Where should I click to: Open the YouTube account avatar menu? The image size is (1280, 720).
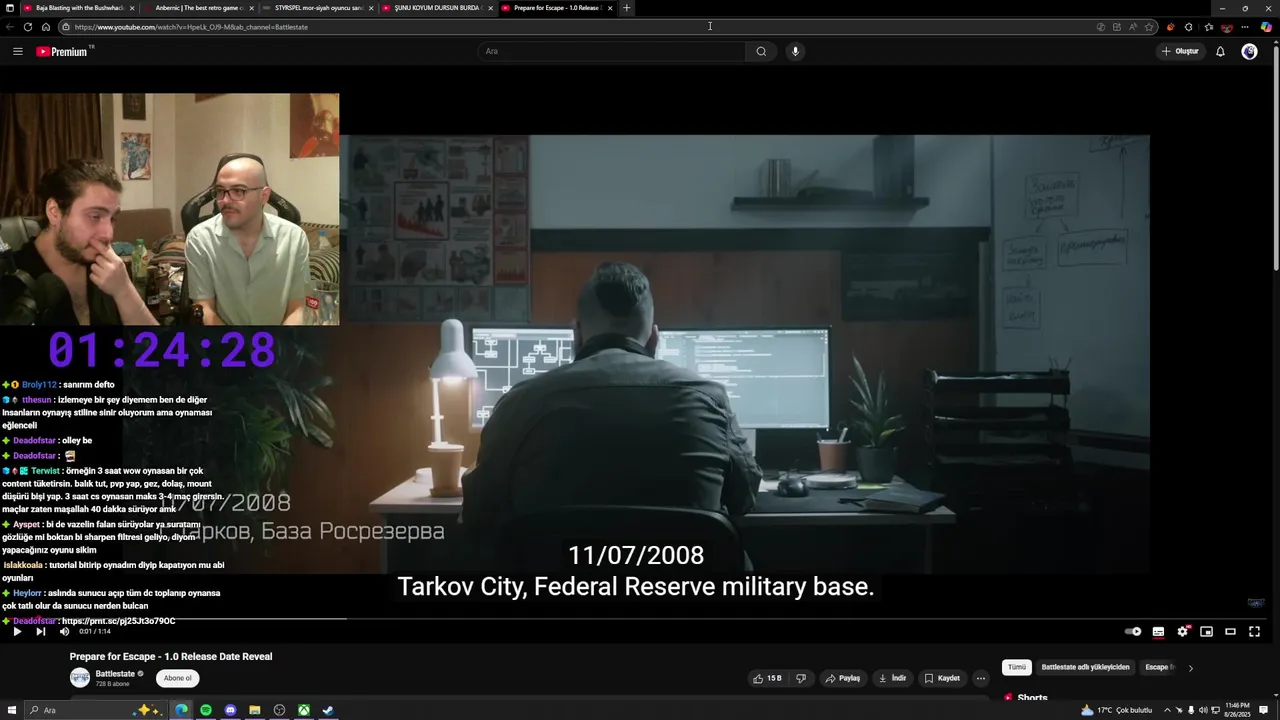[x=1249, y=51]
